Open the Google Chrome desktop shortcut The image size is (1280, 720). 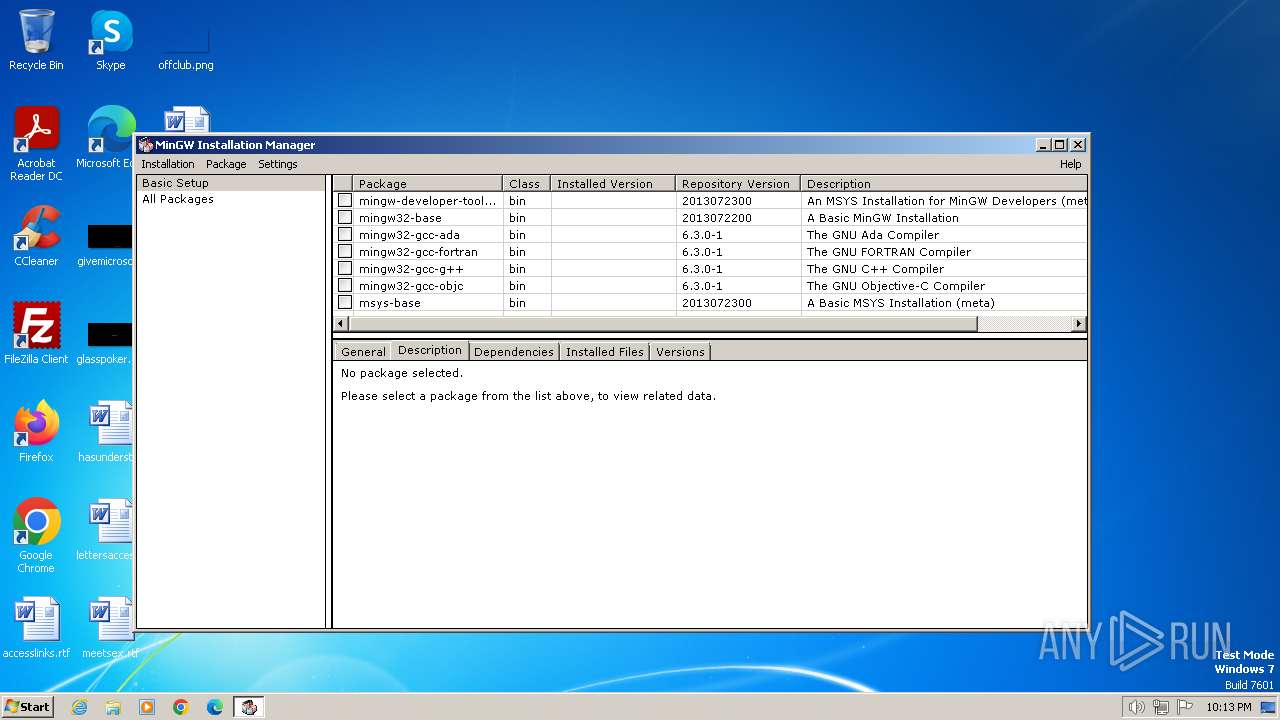tap(36, 535)
